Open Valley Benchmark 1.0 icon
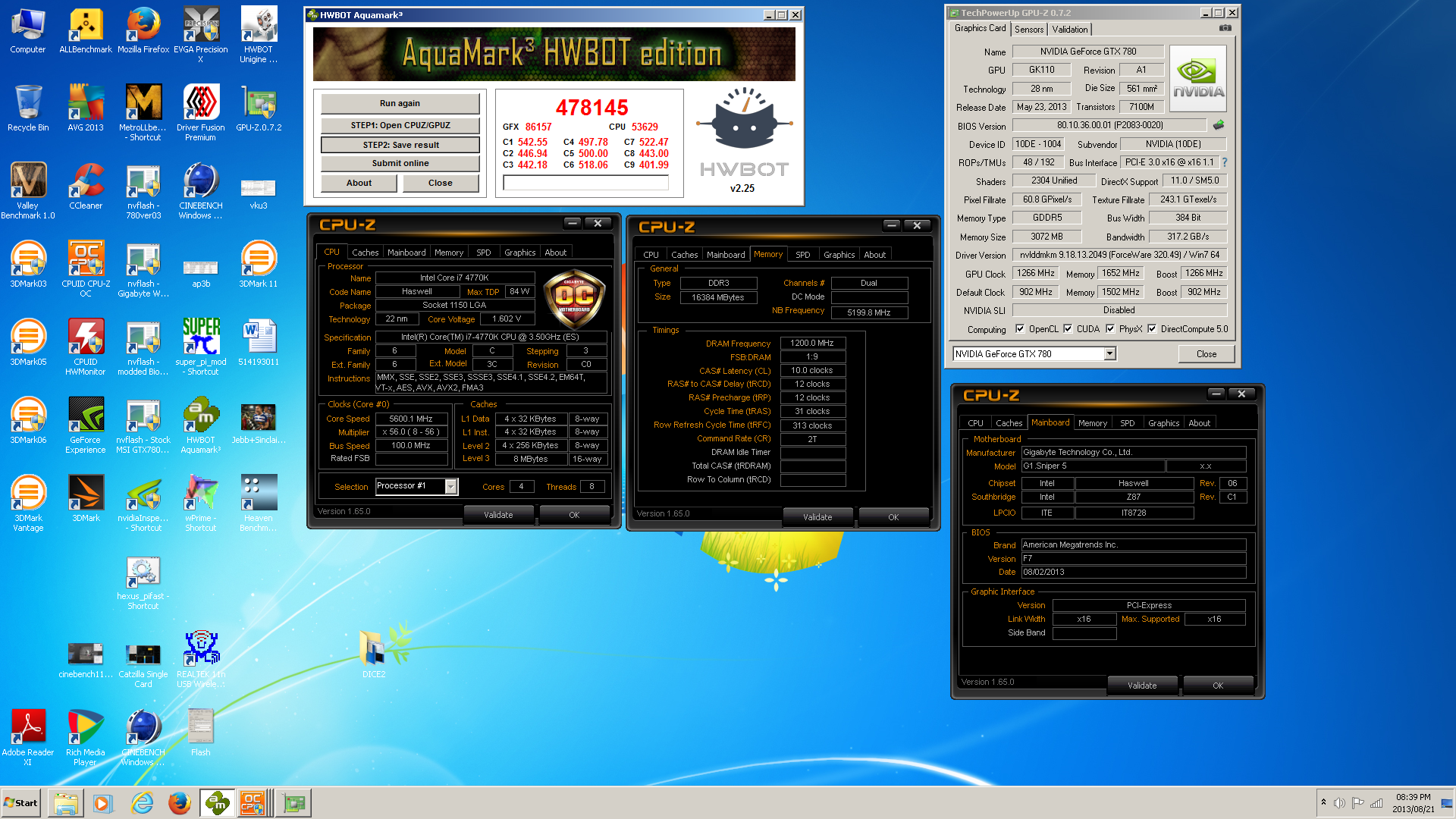The image size is (1456, 819). [28, 191]
